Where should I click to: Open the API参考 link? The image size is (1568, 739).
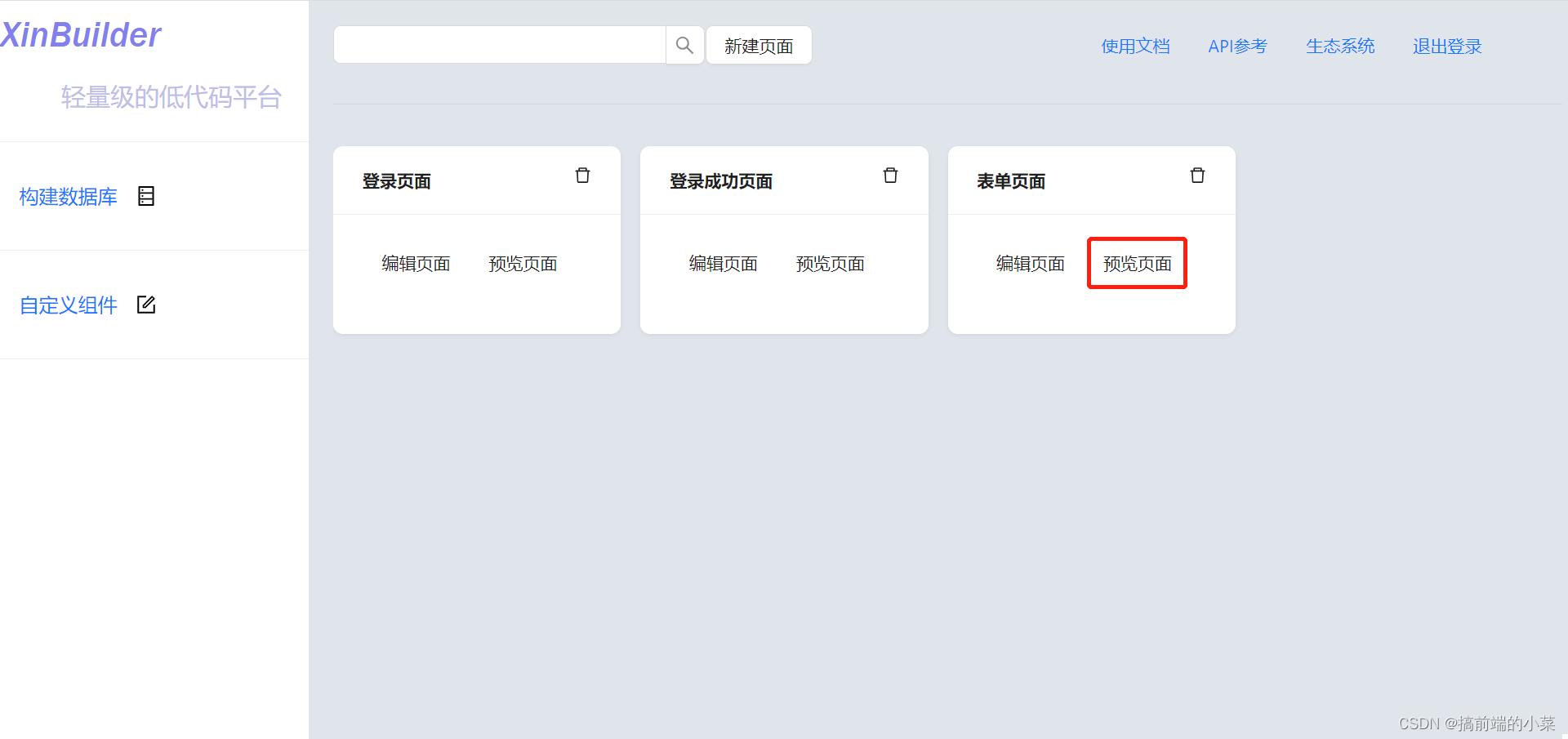[x=1237, y=47]
